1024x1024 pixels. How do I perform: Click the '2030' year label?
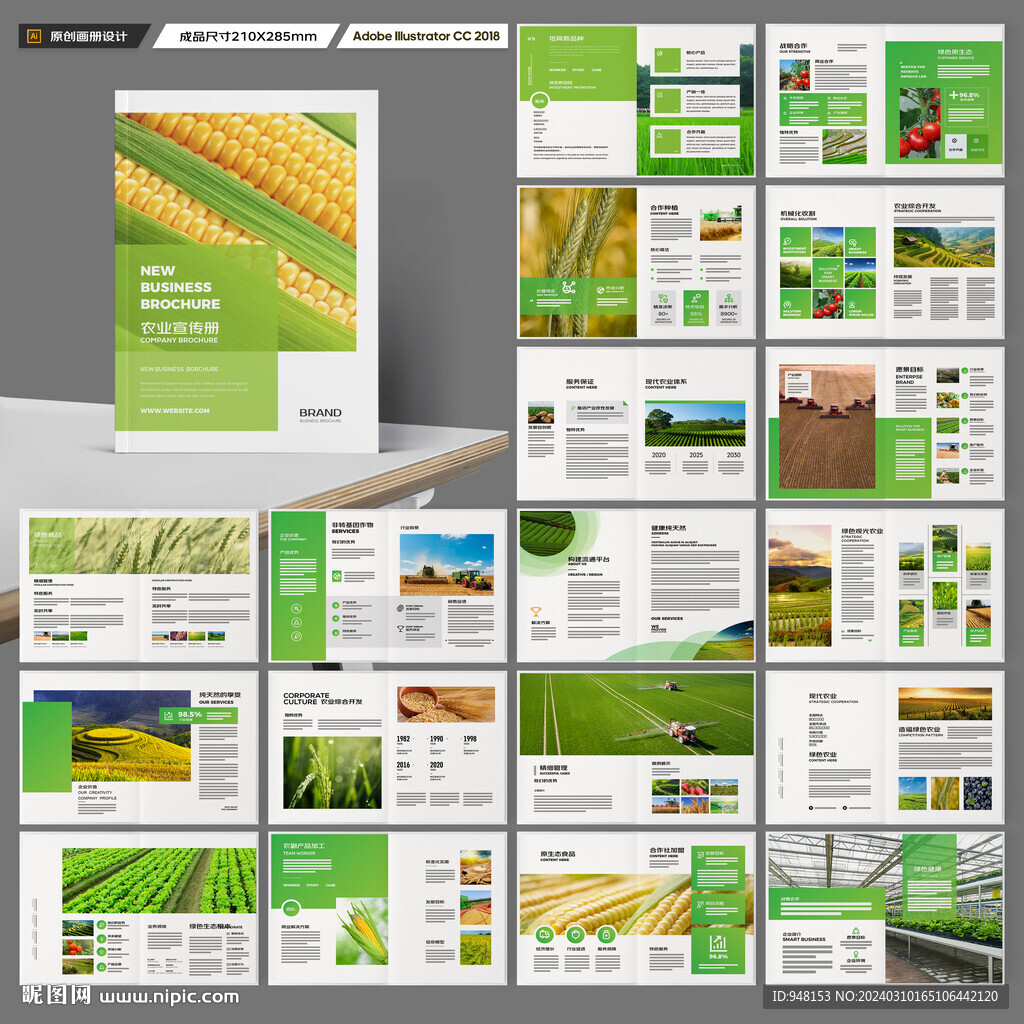(733, 455)
